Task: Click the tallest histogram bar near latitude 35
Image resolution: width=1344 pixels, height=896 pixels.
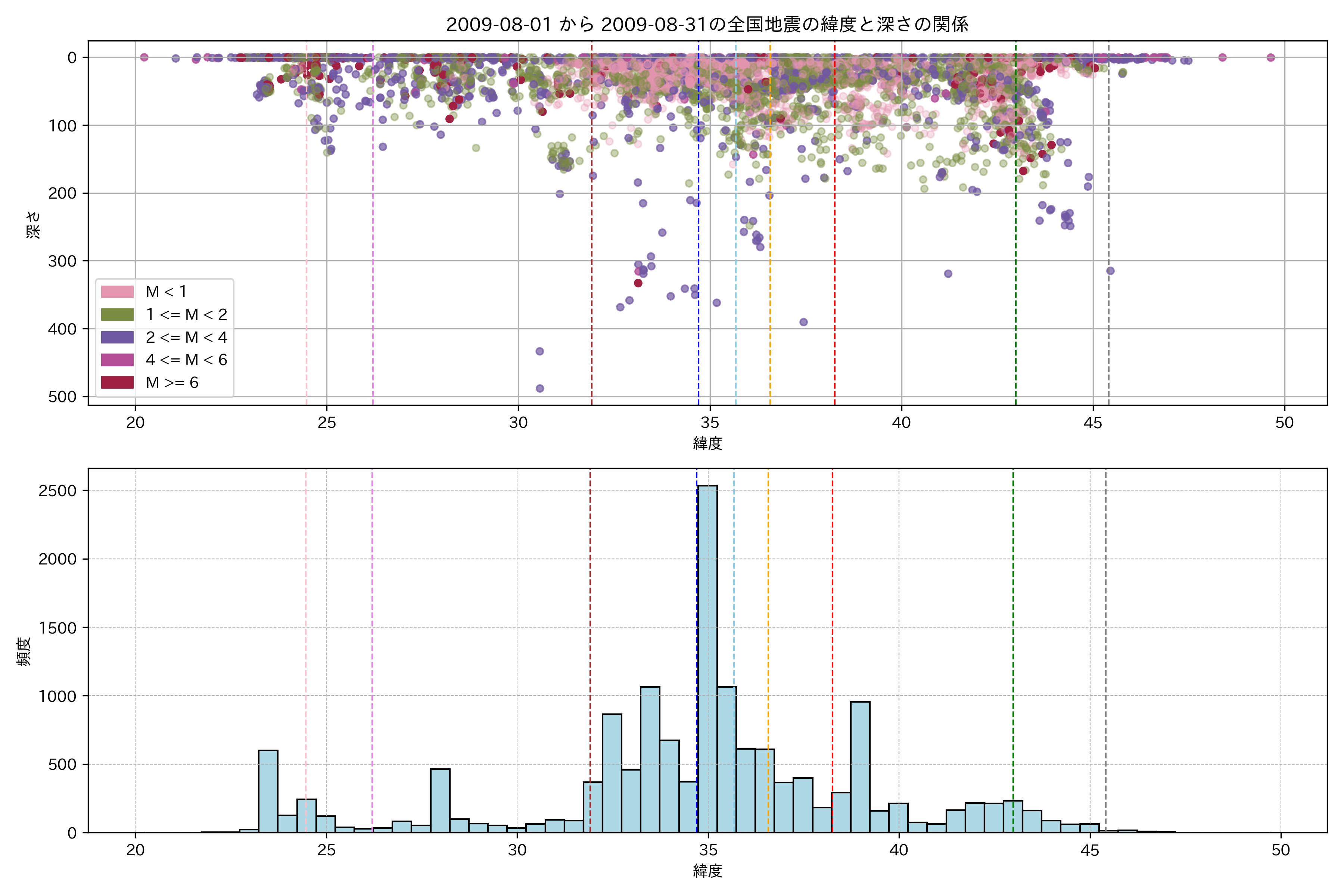Action: [x=707, y=657]
